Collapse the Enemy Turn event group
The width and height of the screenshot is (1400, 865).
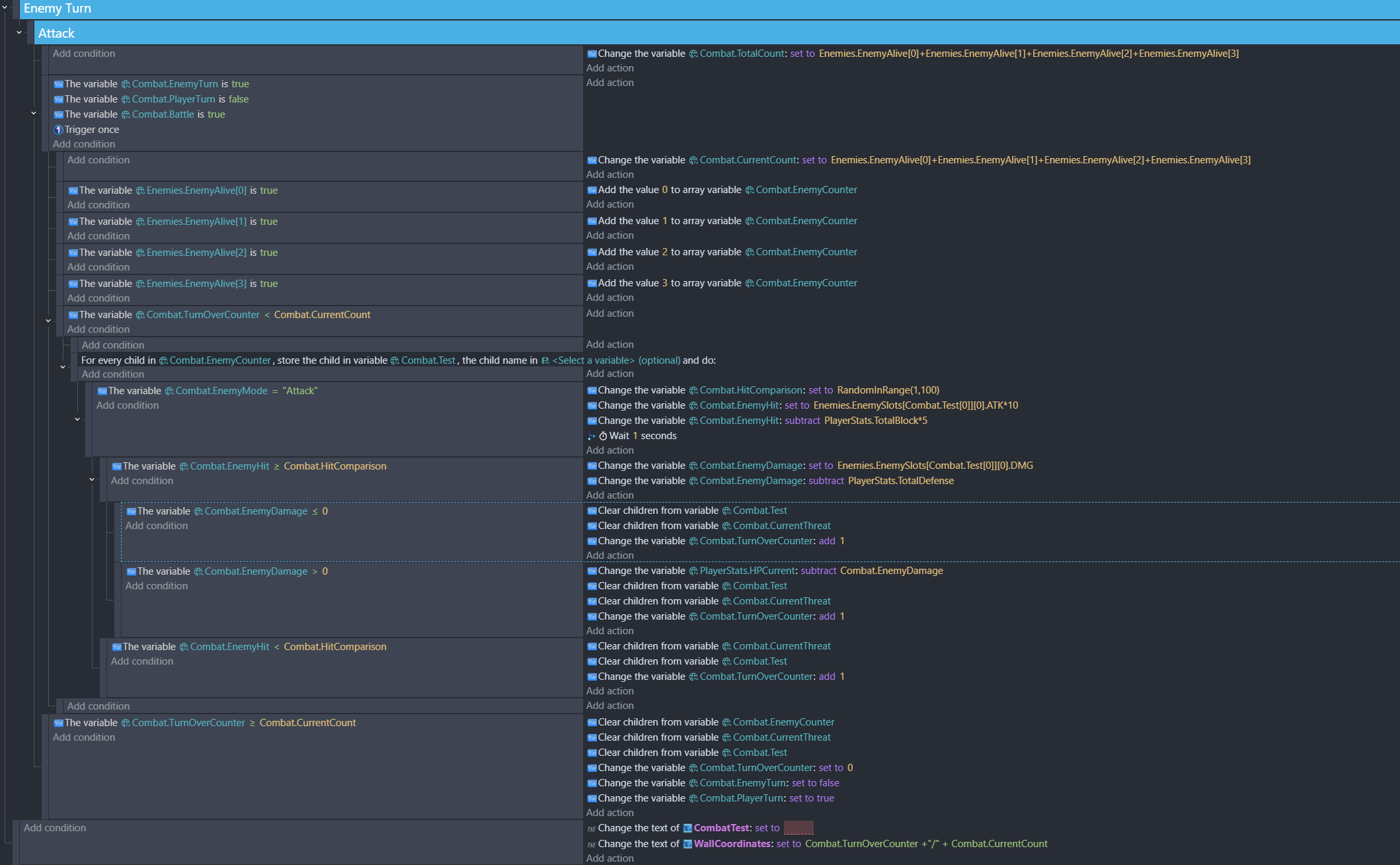point(5,8)
